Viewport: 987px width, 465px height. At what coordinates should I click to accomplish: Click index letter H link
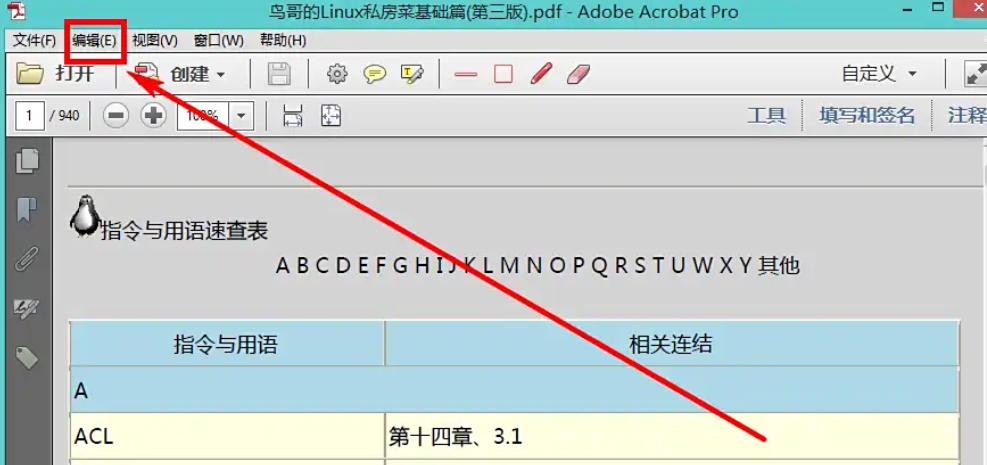421,266
